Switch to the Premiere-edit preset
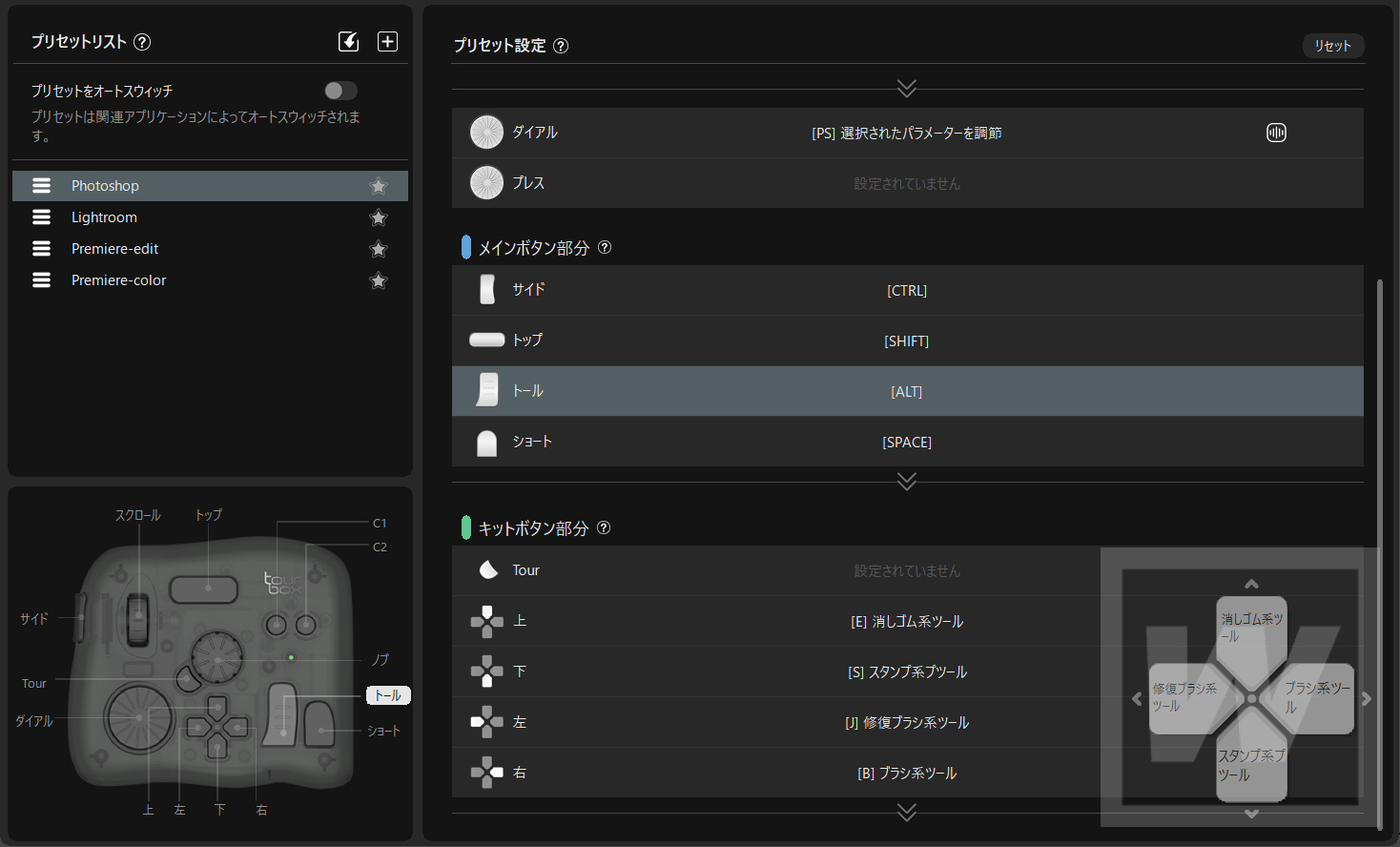This screenshot has height=847, width=1400. click(210, 249)
